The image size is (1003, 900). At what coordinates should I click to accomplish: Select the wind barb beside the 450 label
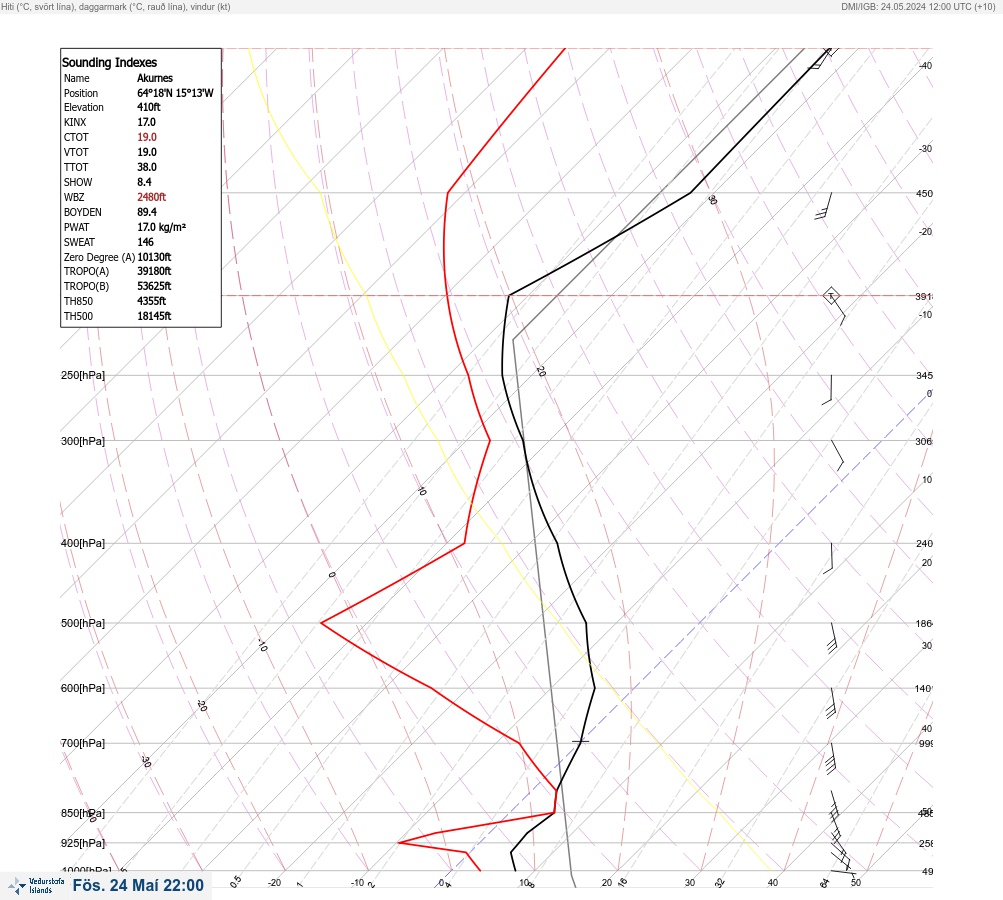click(823, 206)
